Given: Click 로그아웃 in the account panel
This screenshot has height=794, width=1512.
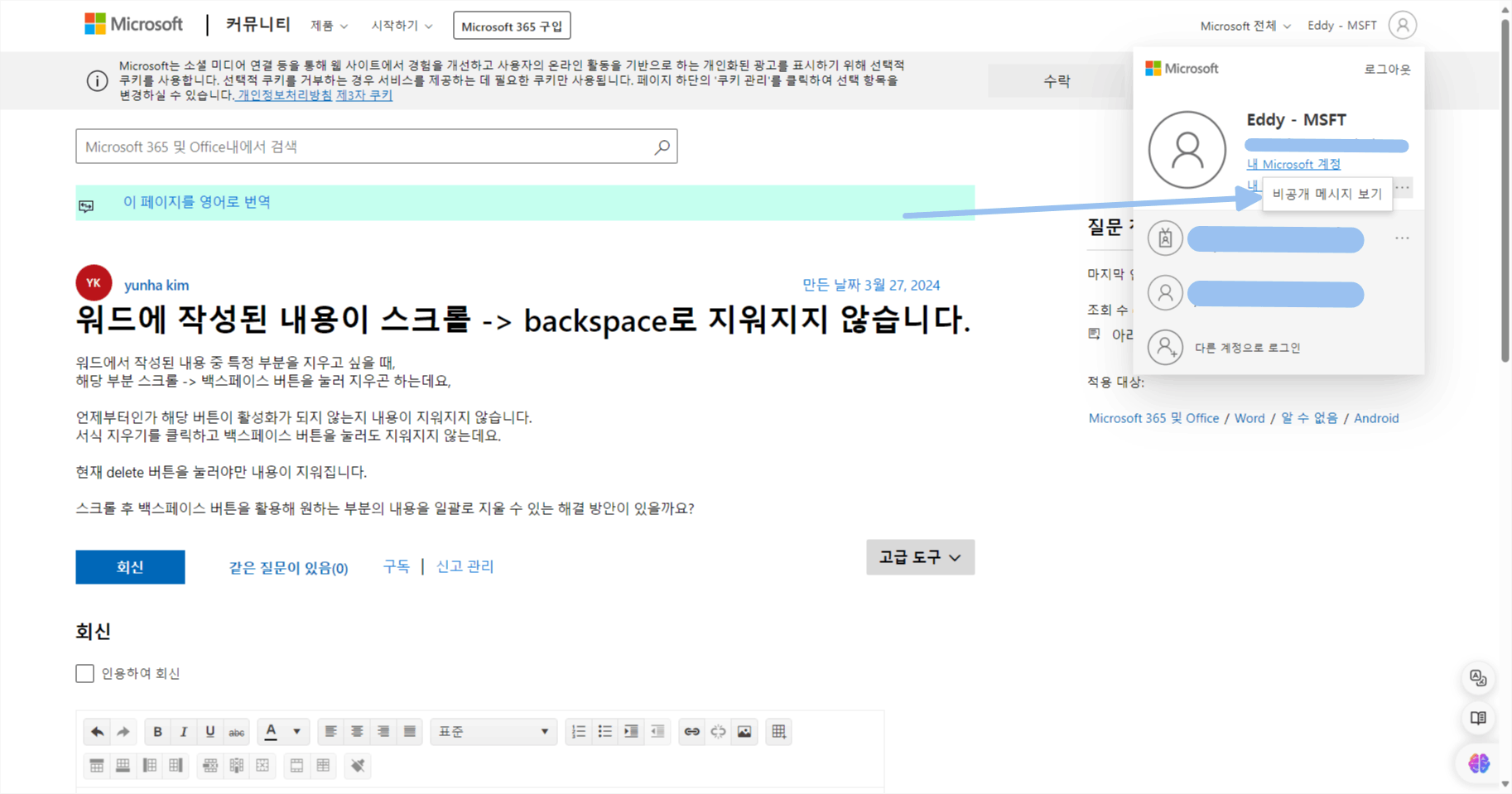Looking at the screenshot, I should (1387, 70).
